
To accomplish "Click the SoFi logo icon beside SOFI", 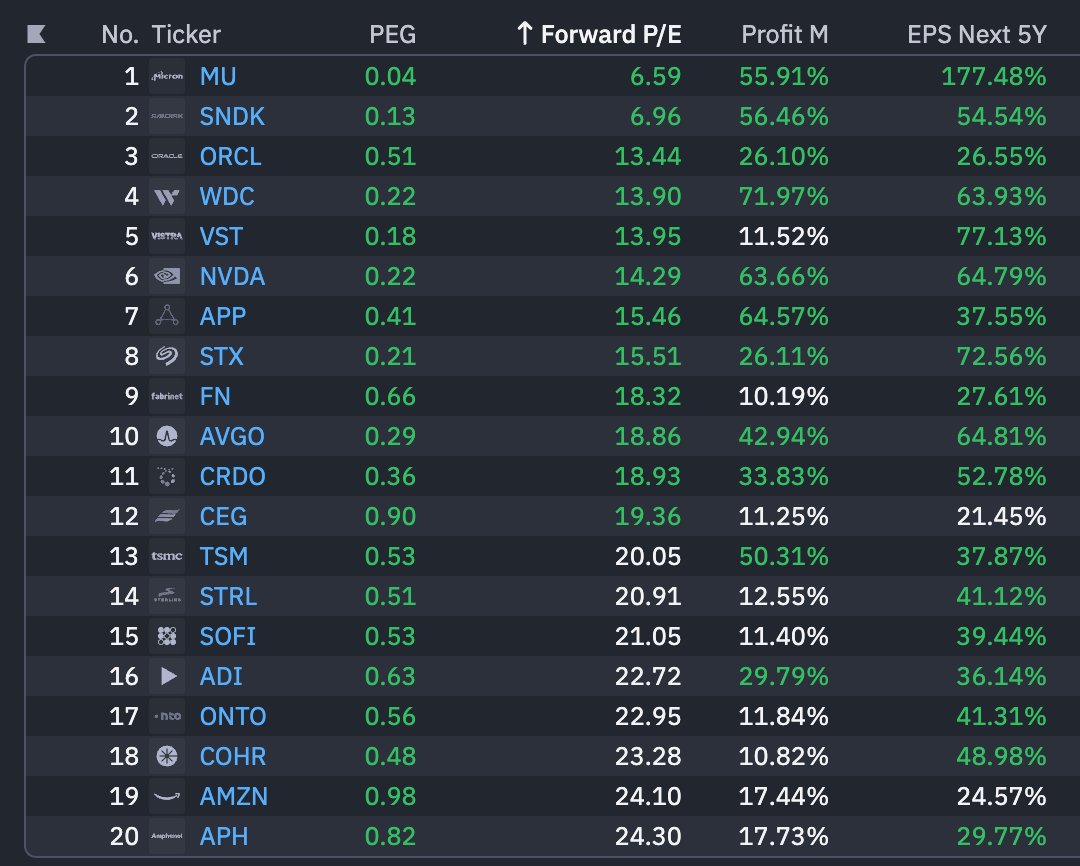I will tap(167, 636).
